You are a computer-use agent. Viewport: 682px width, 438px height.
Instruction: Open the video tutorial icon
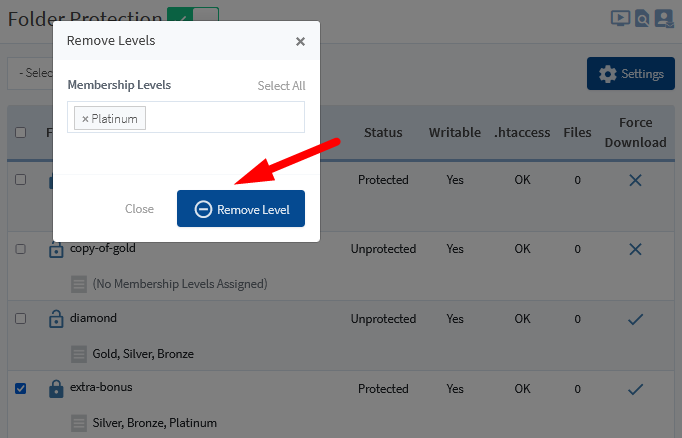click(620, 19)
